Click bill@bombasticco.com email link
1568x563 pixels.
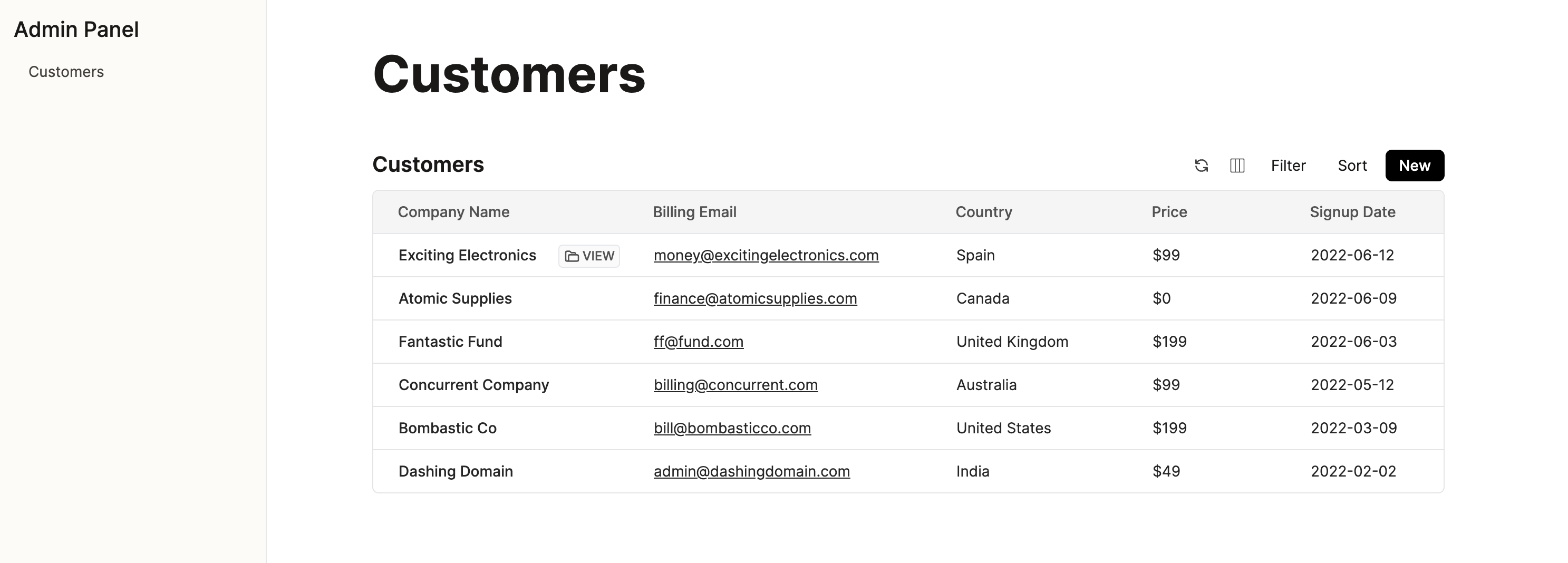coord(732,429)
